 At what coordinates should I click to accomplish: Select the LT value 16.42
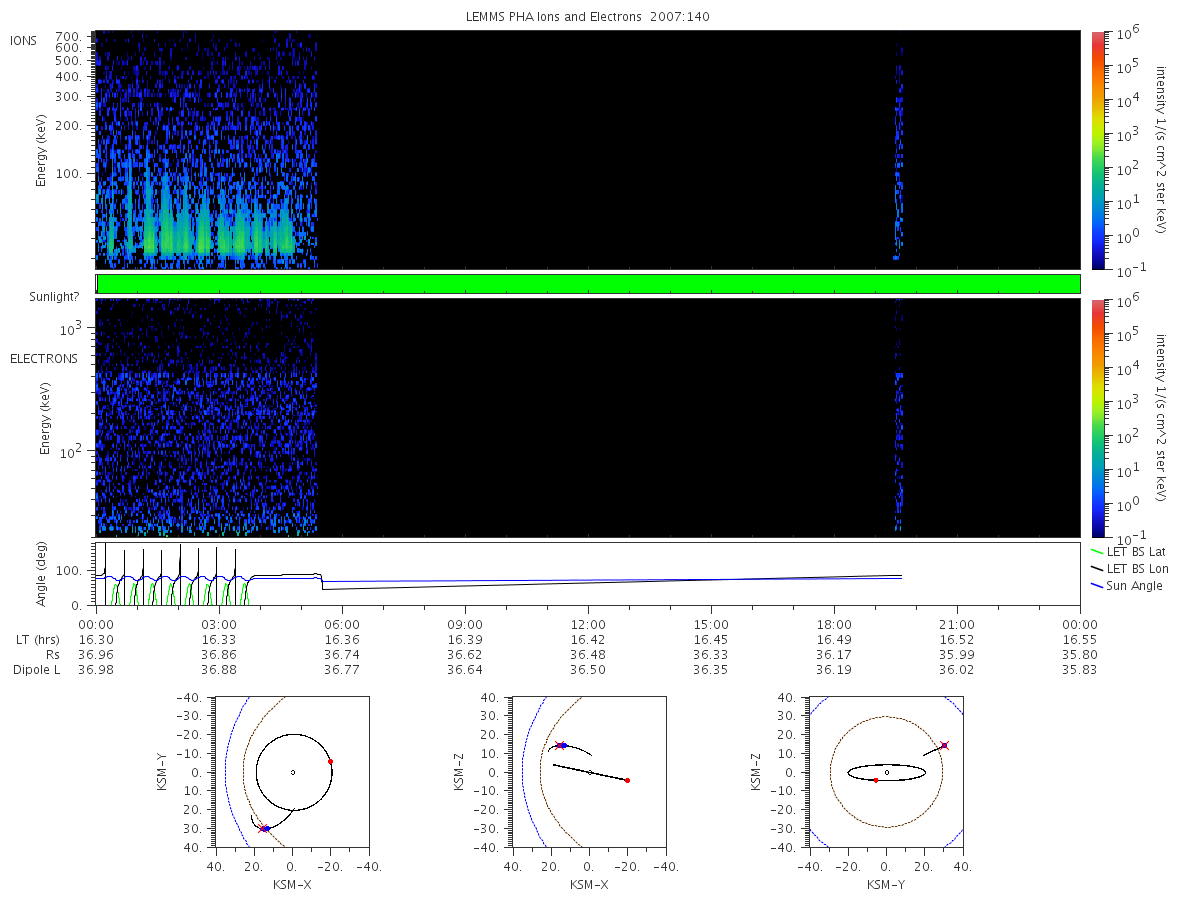(x=588, y=639)
